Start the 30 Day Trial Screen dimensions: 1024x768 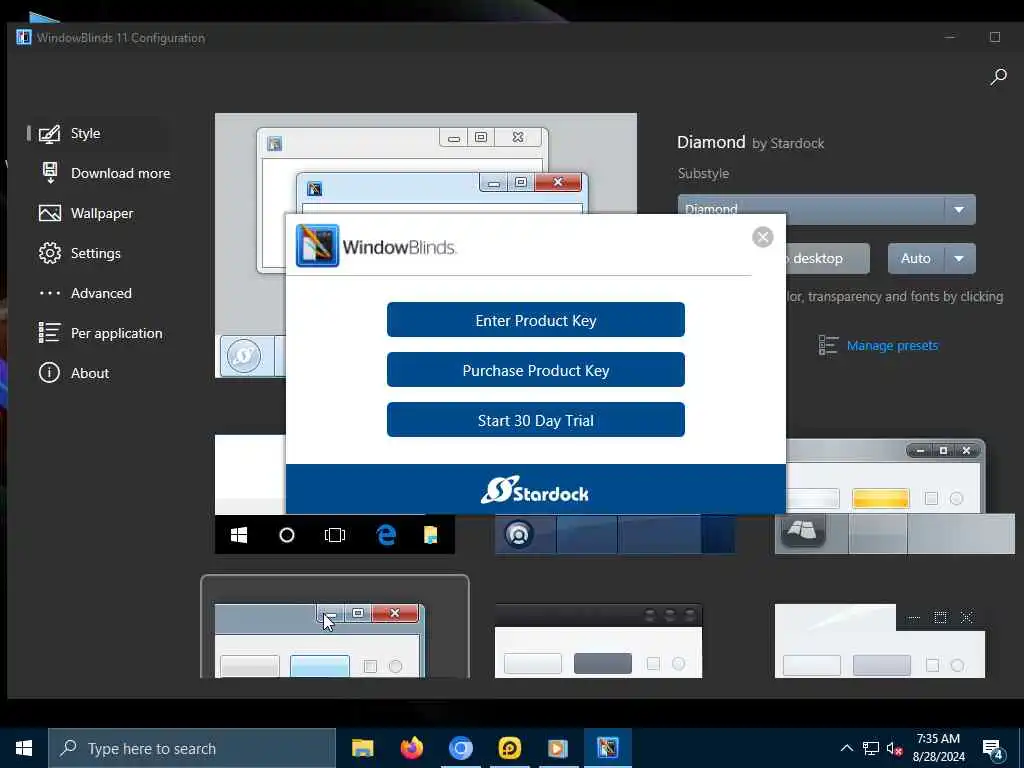[x=536, y=420]
